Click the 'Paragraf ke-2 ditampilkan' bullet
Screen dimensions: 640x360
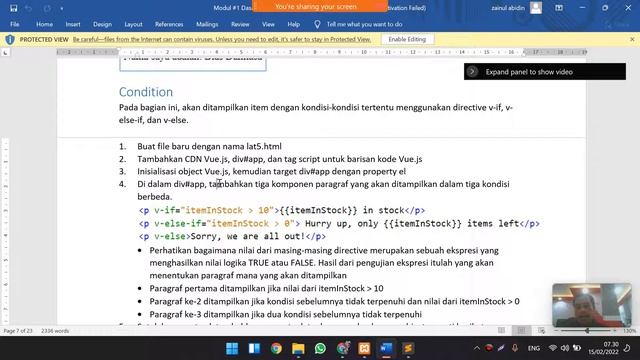pyautogui.click(x=334, y=302)
